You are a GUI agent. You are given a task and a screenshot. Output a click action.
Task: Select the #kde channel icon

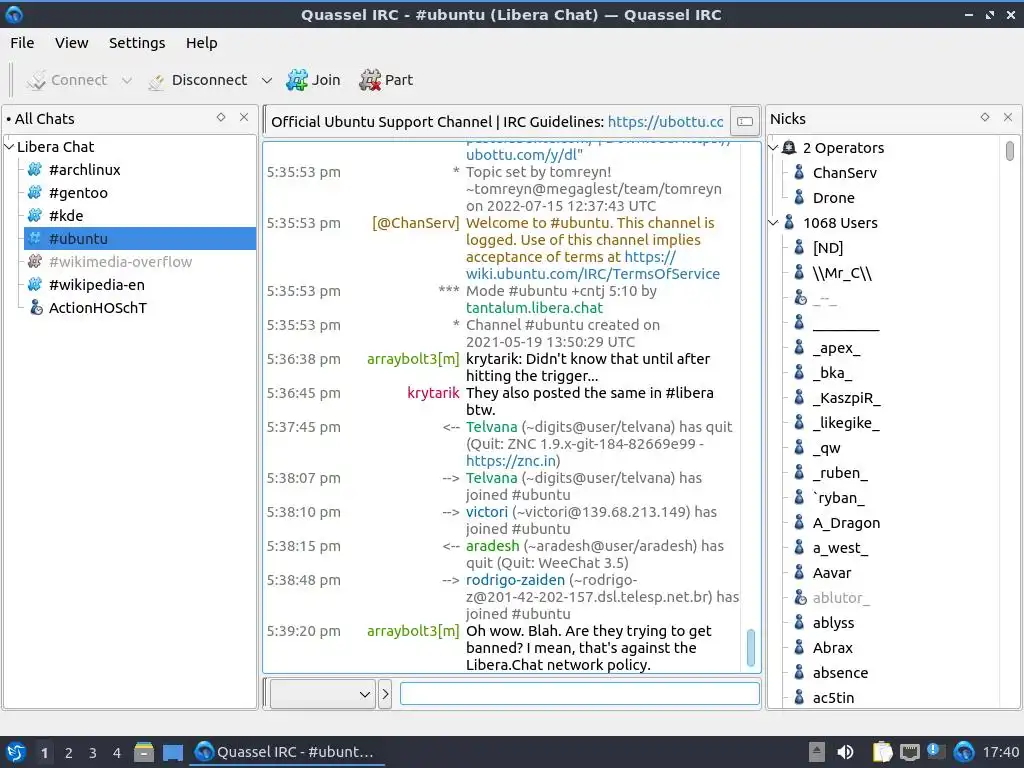[35, 216]
